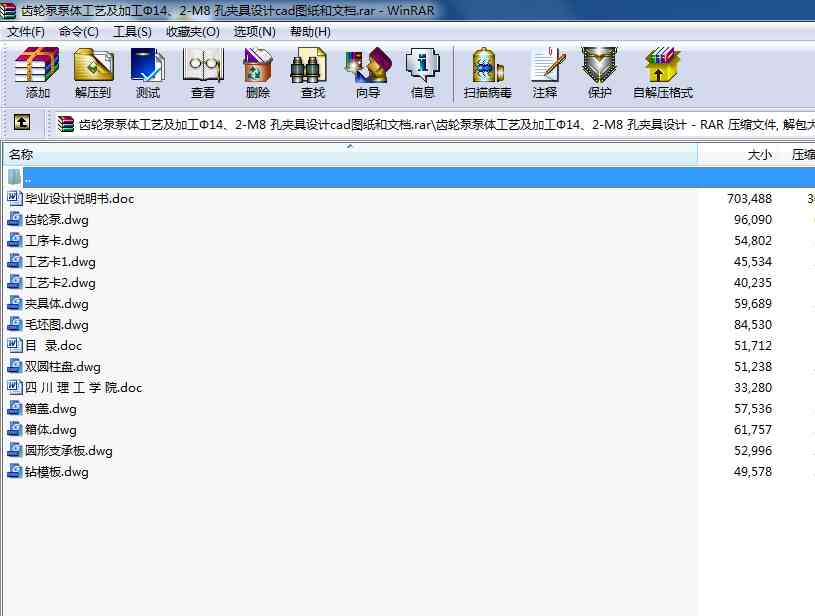Open the 选项(N) menu

pos(254,31)
